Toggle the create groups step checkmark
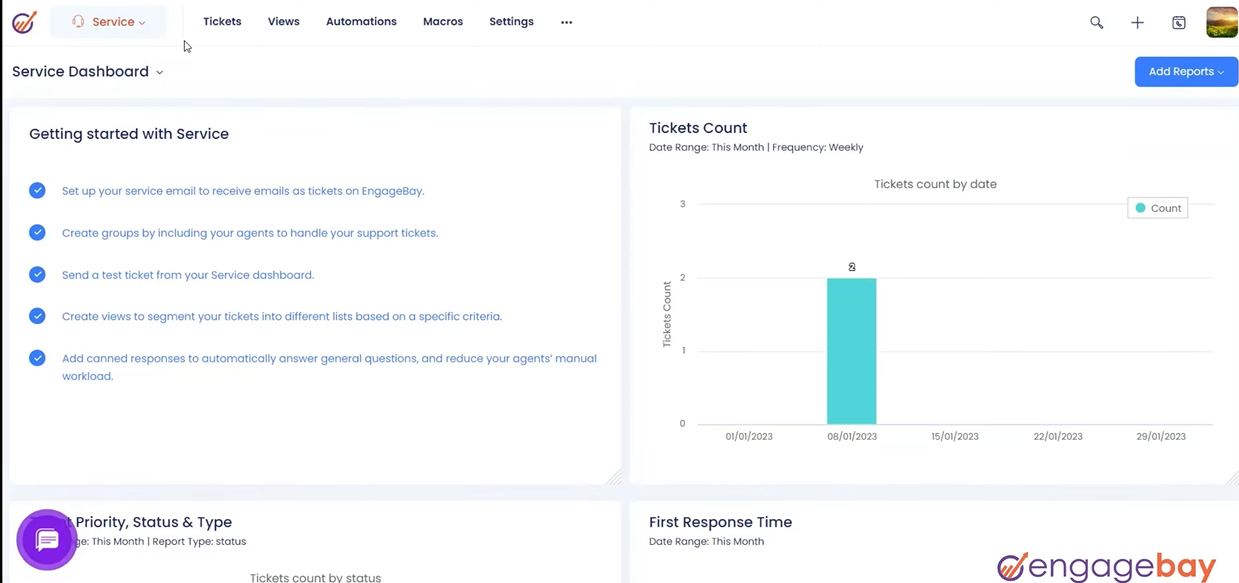Viewport: 1239px width, 583px height. click(x=37, y=232)
